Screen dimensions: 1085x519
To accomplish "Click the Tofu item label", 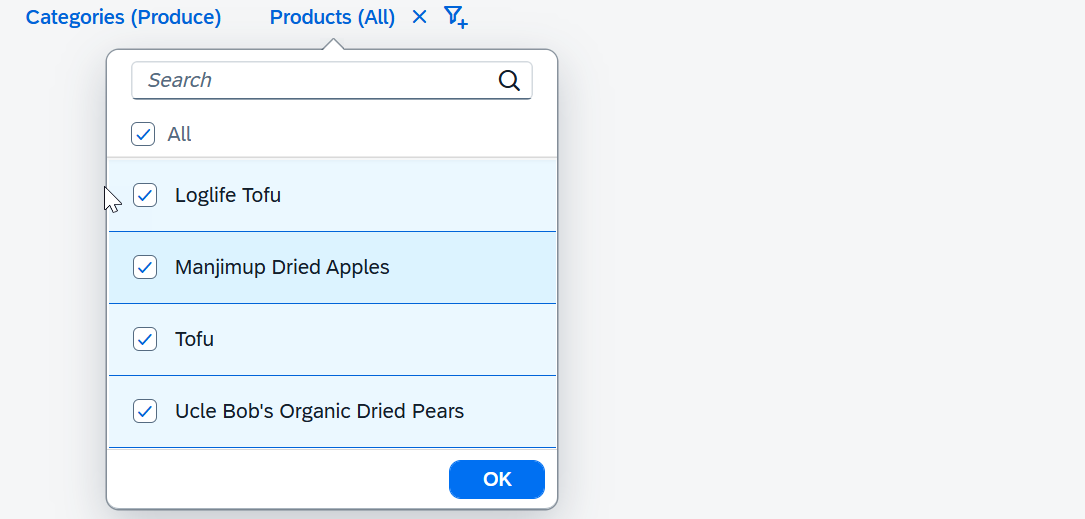I will pyautogui.click(x=194, y=339).
